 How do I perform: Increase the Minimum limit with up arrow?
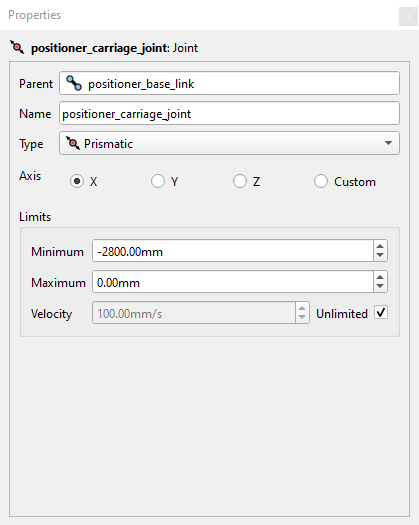380,246
